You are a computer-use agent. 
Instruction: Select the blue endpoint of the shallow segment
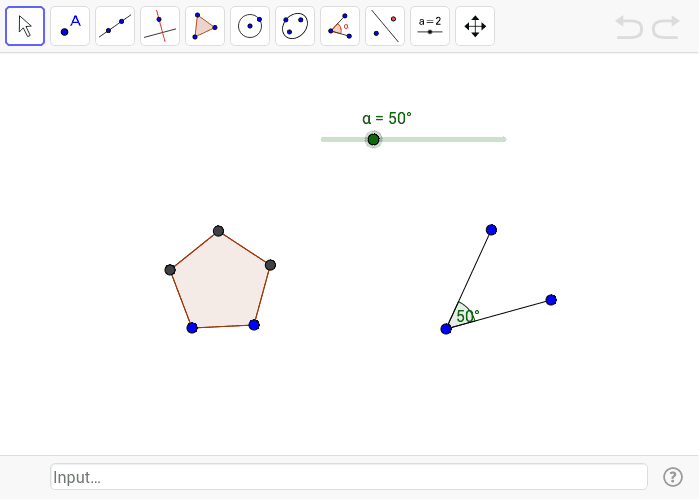551,300
